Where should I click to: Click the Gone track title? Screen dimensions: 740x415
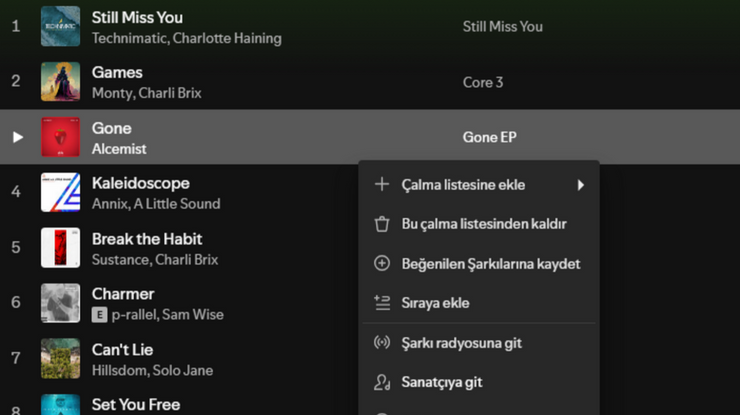(x=111, y=128)
